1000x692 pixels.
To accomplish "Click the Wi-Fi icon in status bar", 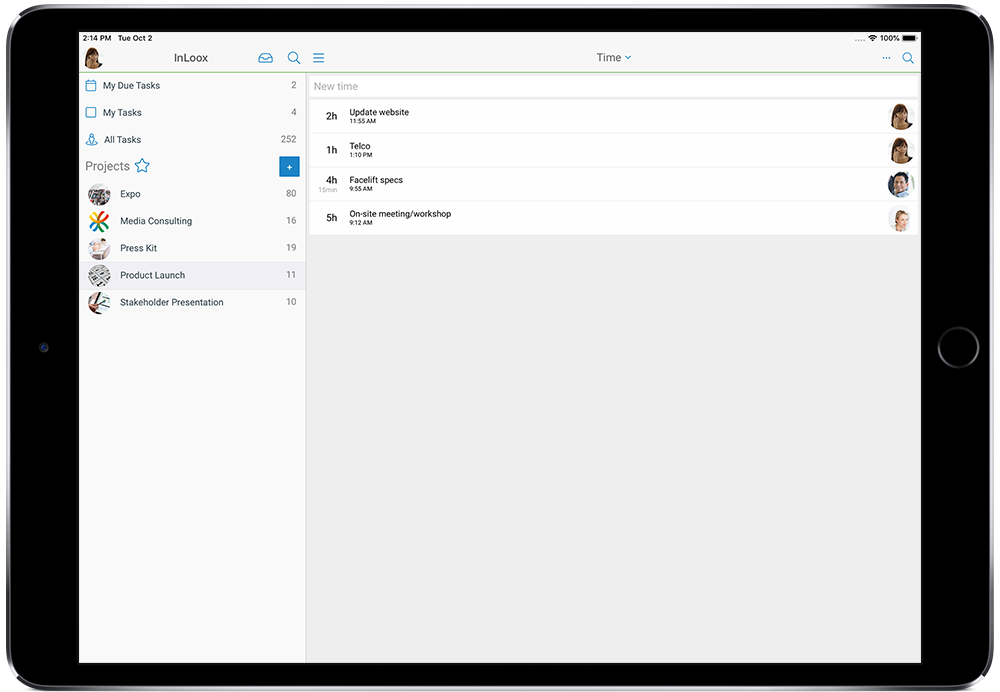I will (872, 38).
